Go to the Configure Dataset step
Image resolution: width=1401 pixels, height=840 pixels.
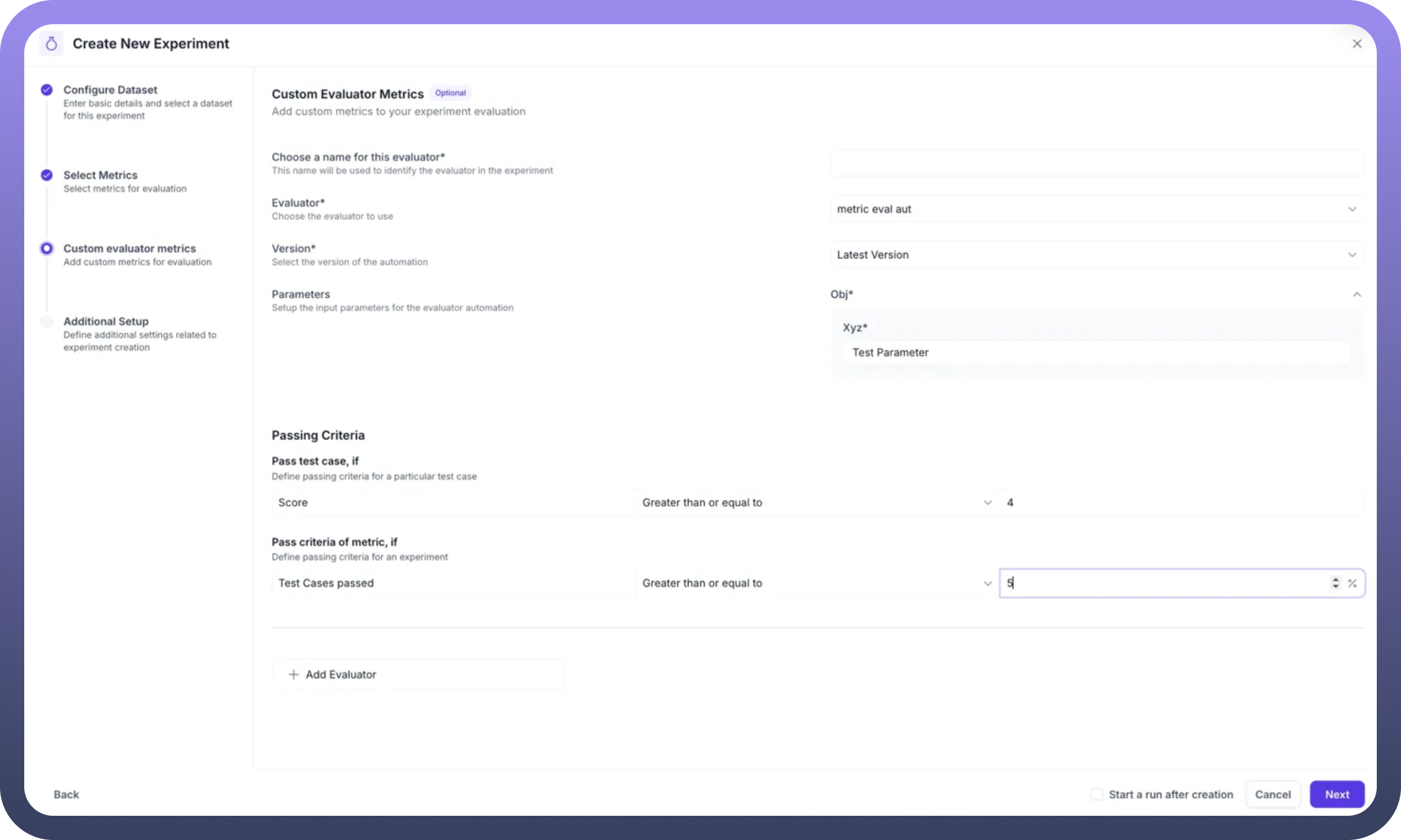pyautogui.click(x=110, y=90)
